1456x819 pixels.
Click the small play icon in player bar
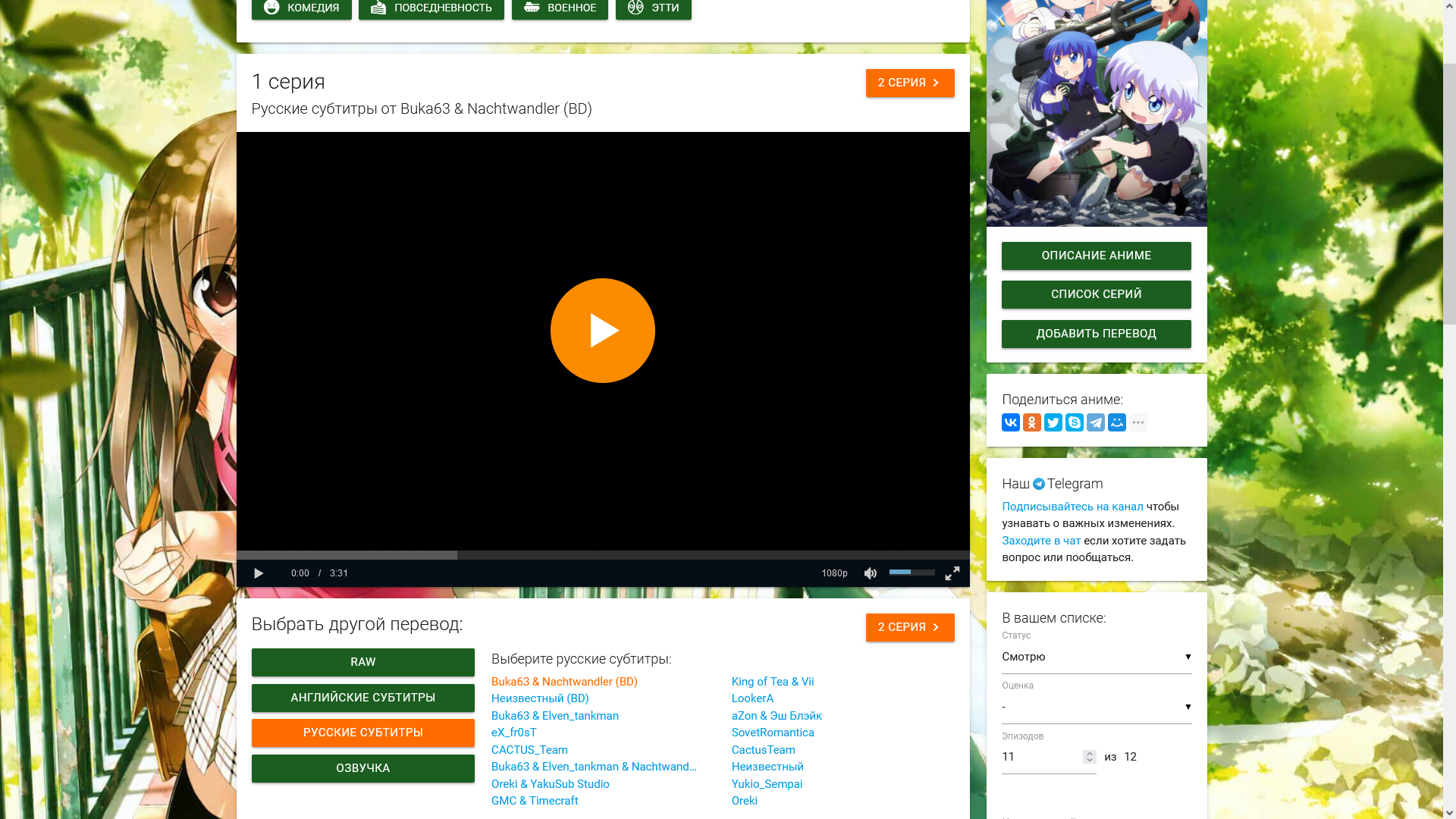click(x=259, y=573)
